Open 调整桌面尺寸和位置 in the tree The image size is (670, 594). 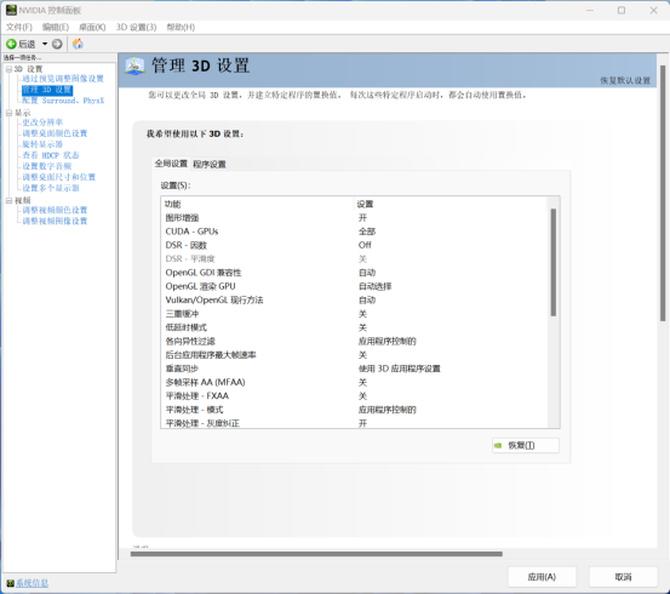coord(59,177)
